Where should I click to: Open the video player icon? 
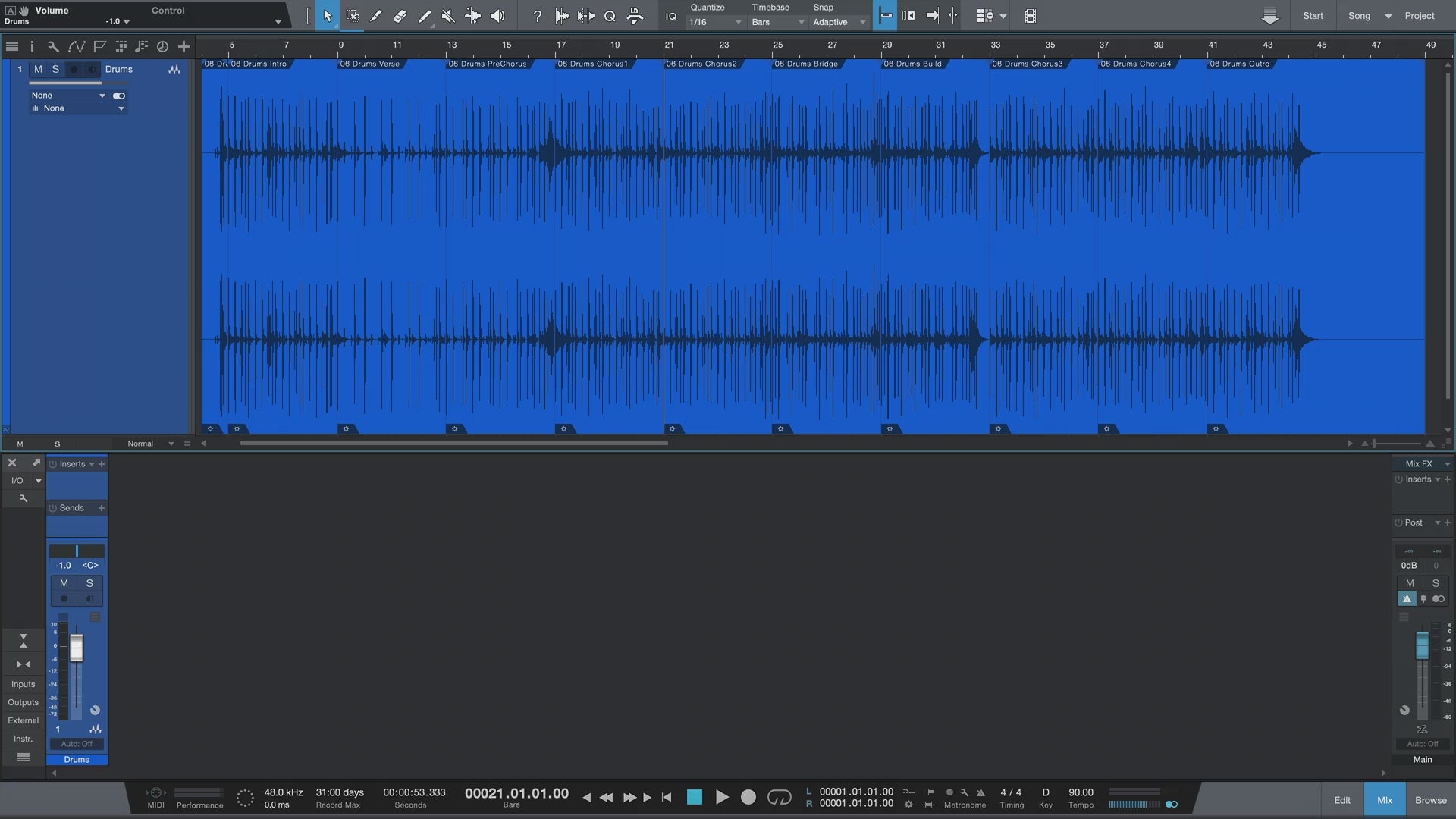tap(1030, 16)
